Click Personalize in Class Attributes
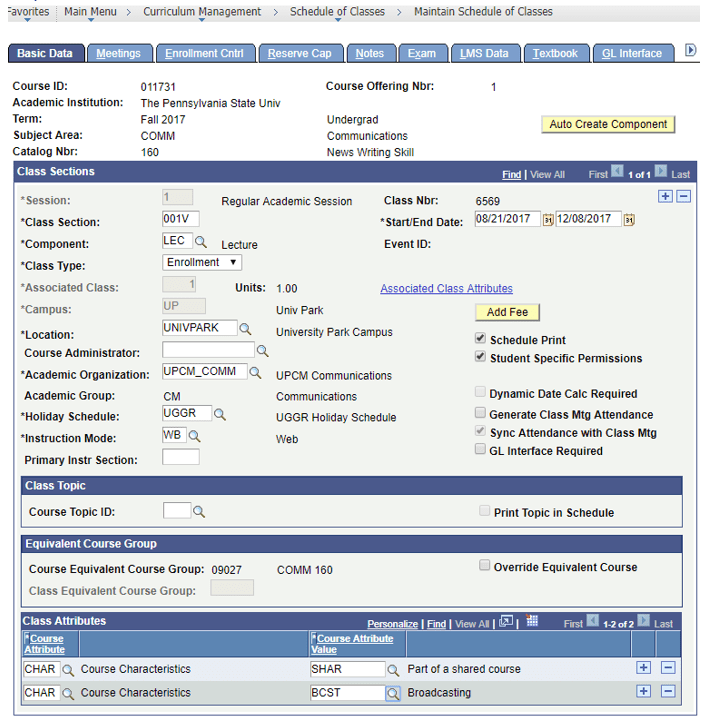 pos(393,624)
